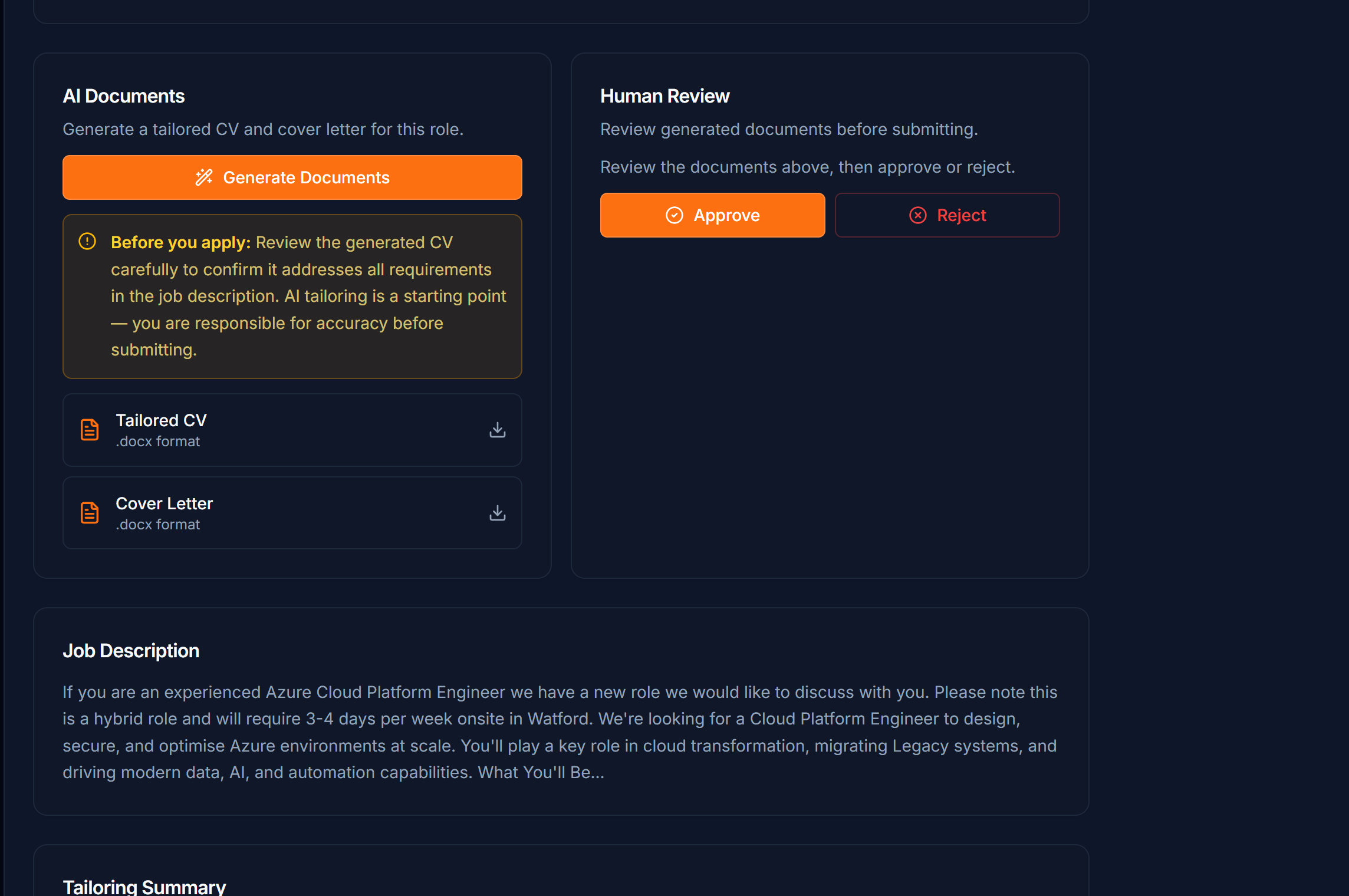Click the Cover Letter document icon
This screenshot has height=896, width=1349.
pos(90,513)
